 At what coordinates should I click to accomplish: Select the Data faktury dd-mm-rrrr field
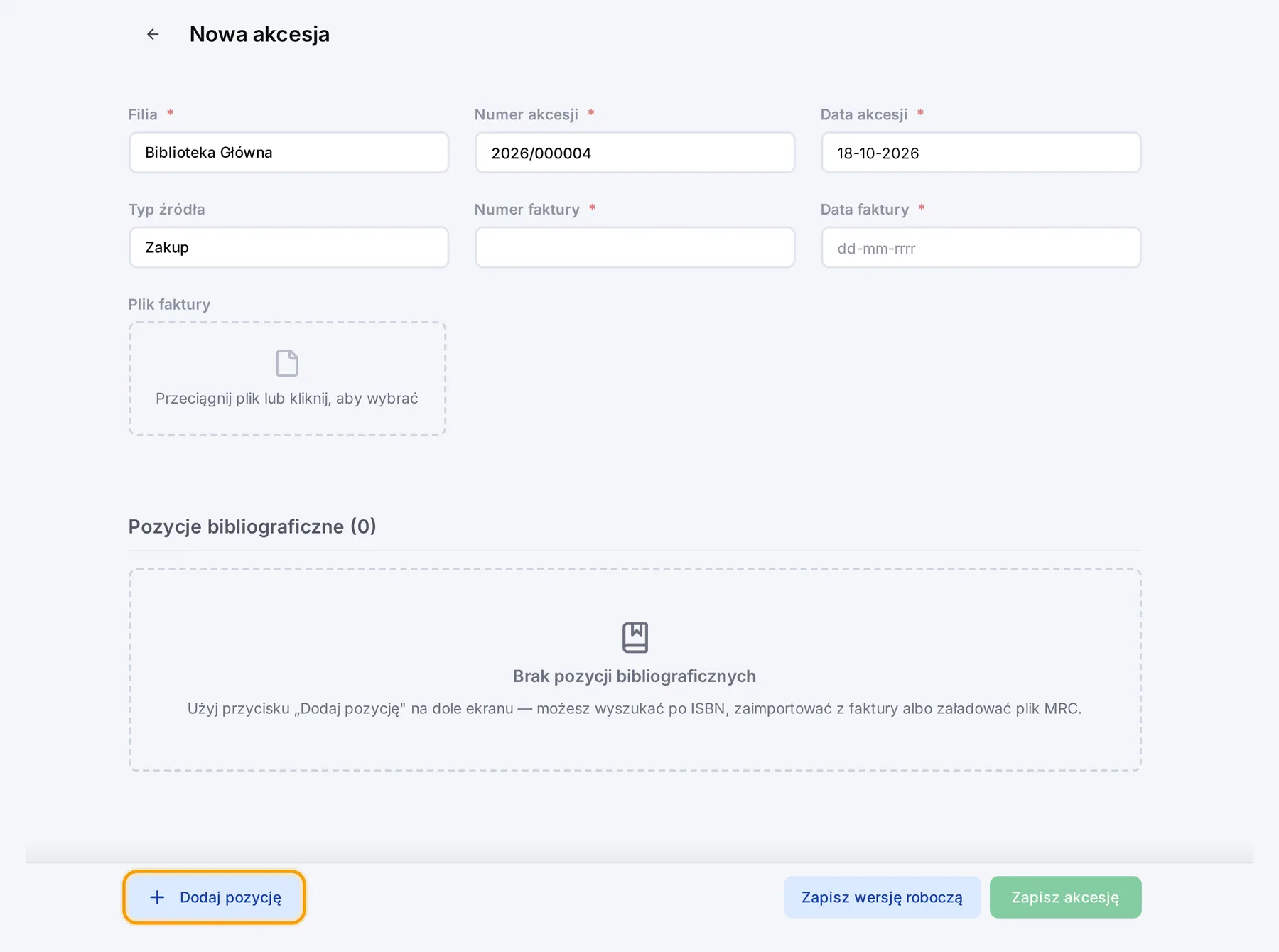point(981,247)
